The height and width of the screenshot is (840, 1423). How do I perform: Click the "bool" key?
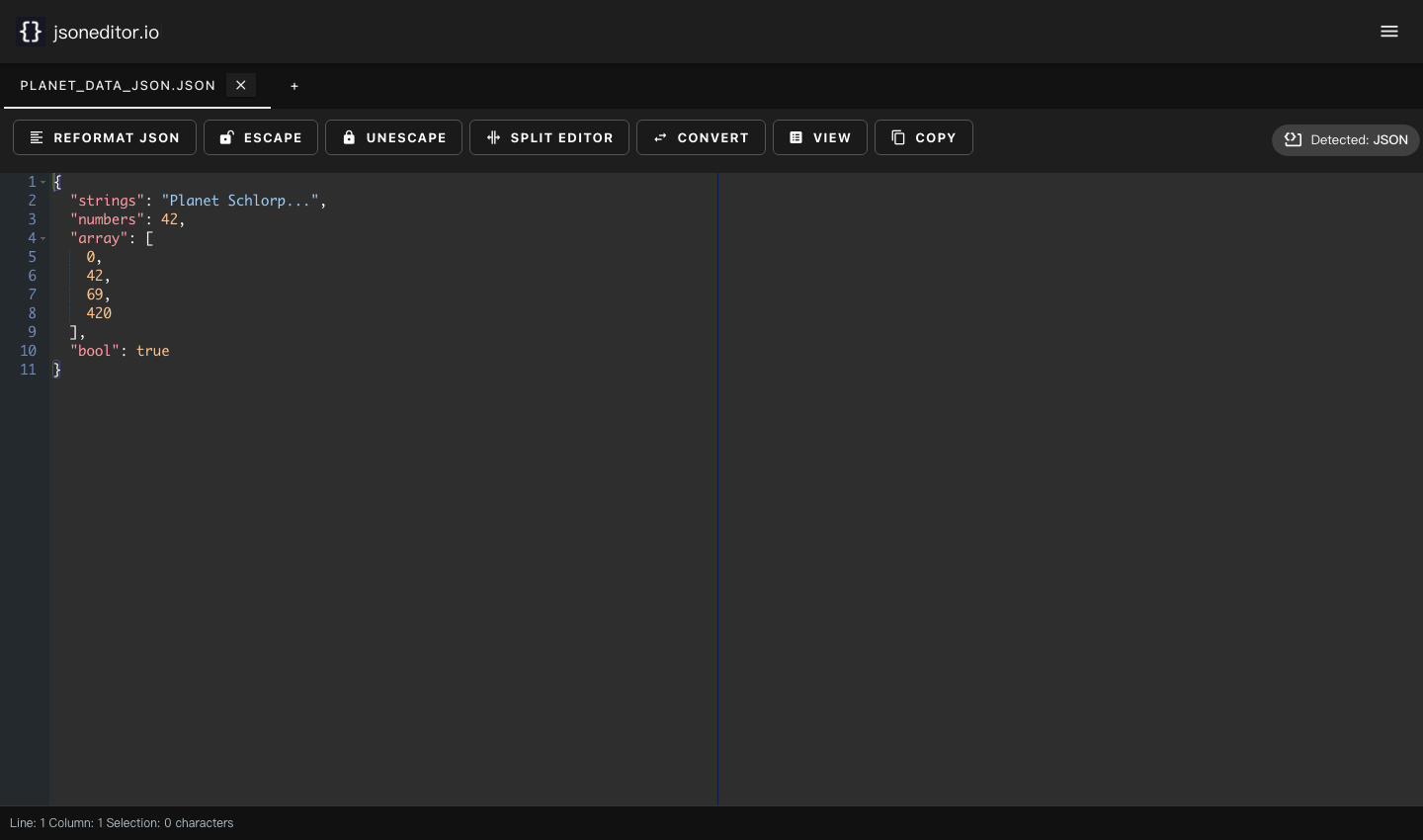tap(95, 351)
